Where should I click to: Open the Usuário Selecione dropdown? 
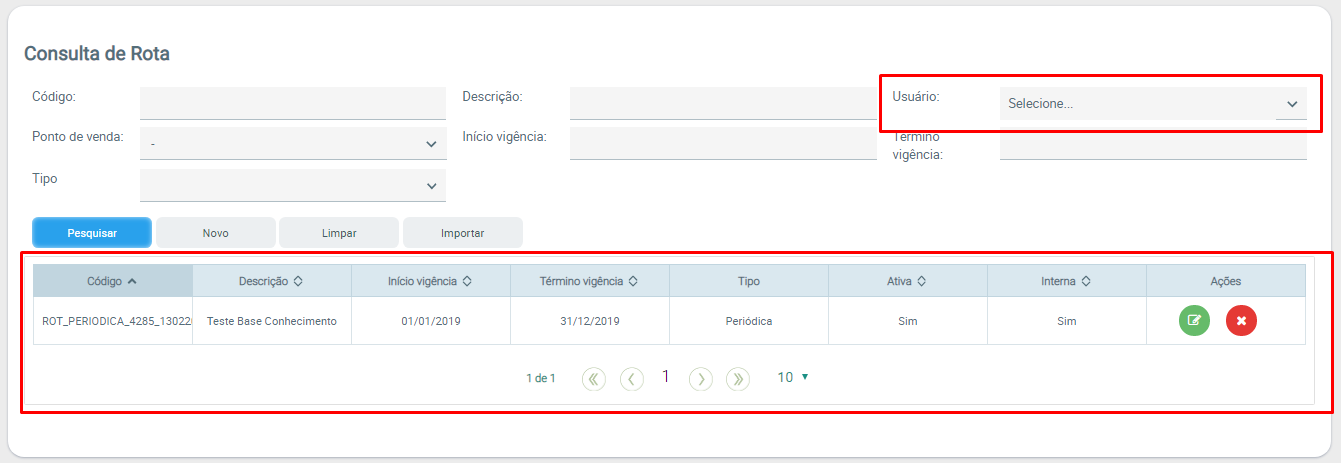click(1153, 103)
